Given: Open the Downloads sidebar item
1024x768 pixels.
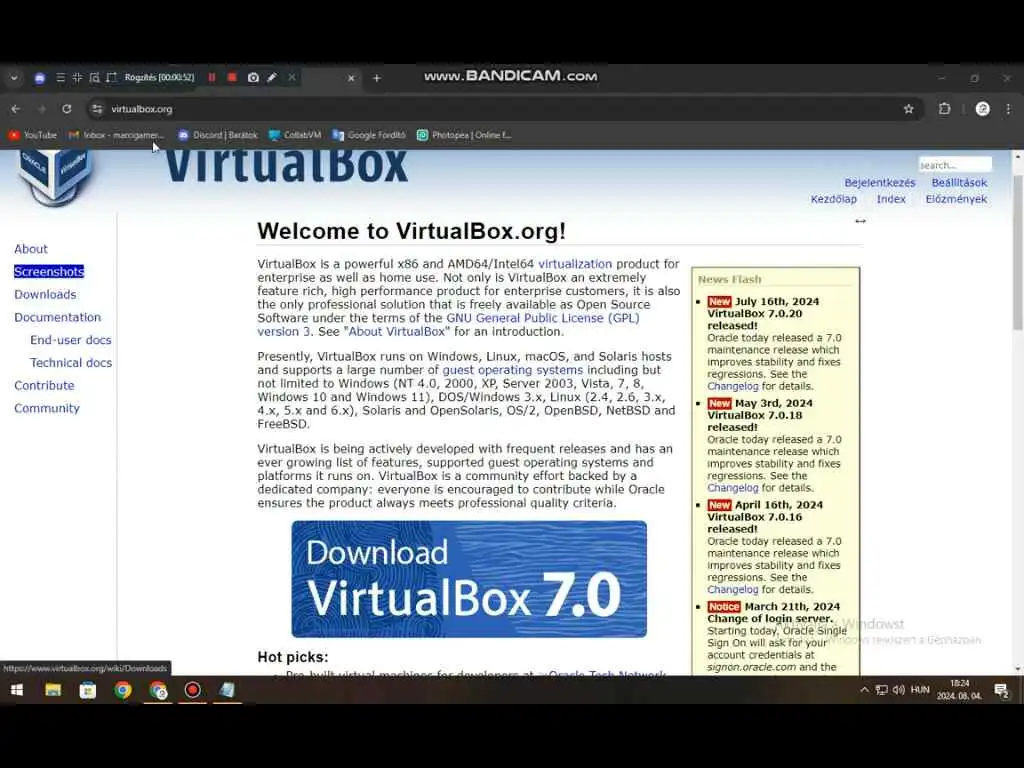Looking at the screenshot, I should click(45, 295).
